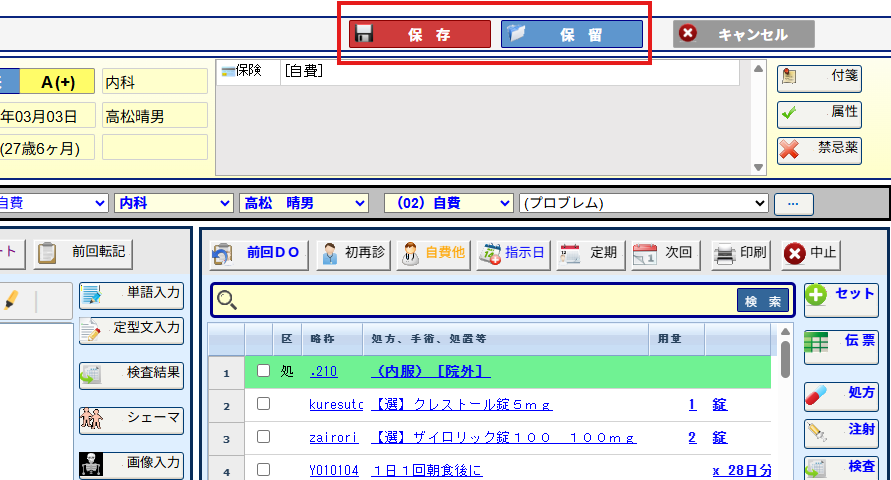Click the blue 保留 hold button
The image size is (891, 480).
(x=572, y=35)
